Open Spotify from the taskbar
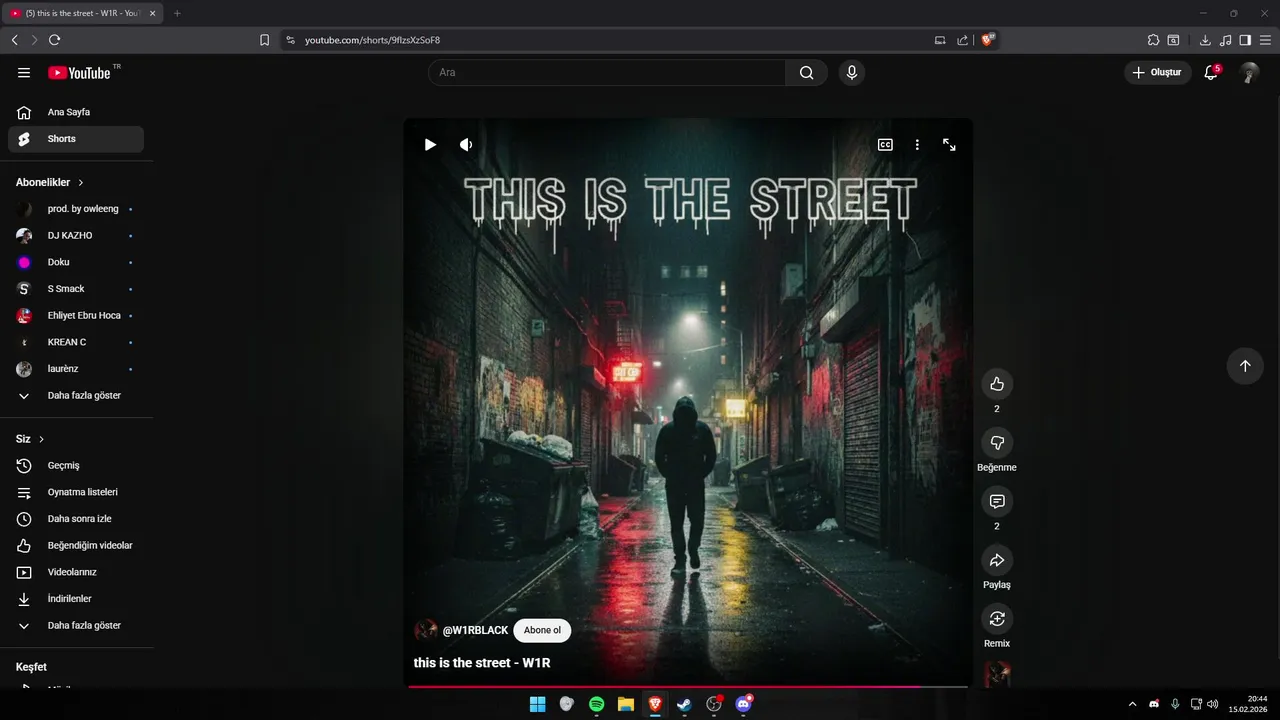This screenshot has height=720, width=1280. [x=596, y=704]
